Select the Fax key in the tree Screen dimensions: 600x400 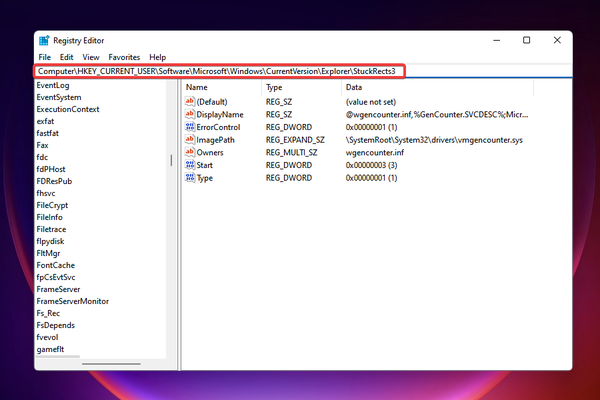(42, 145)
